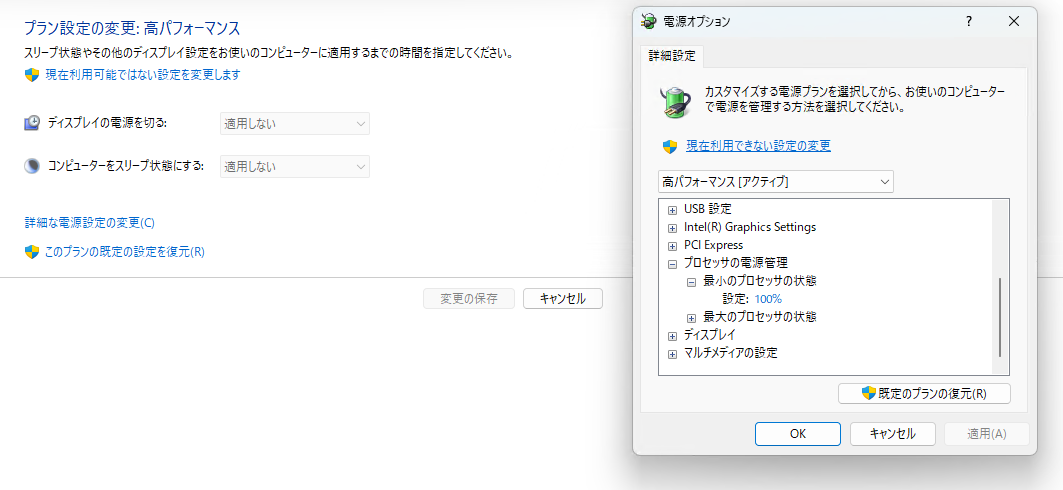Open the コンピューターをスリープ状態にする dropdown
Screen dimensions: 1063x490
295,167
